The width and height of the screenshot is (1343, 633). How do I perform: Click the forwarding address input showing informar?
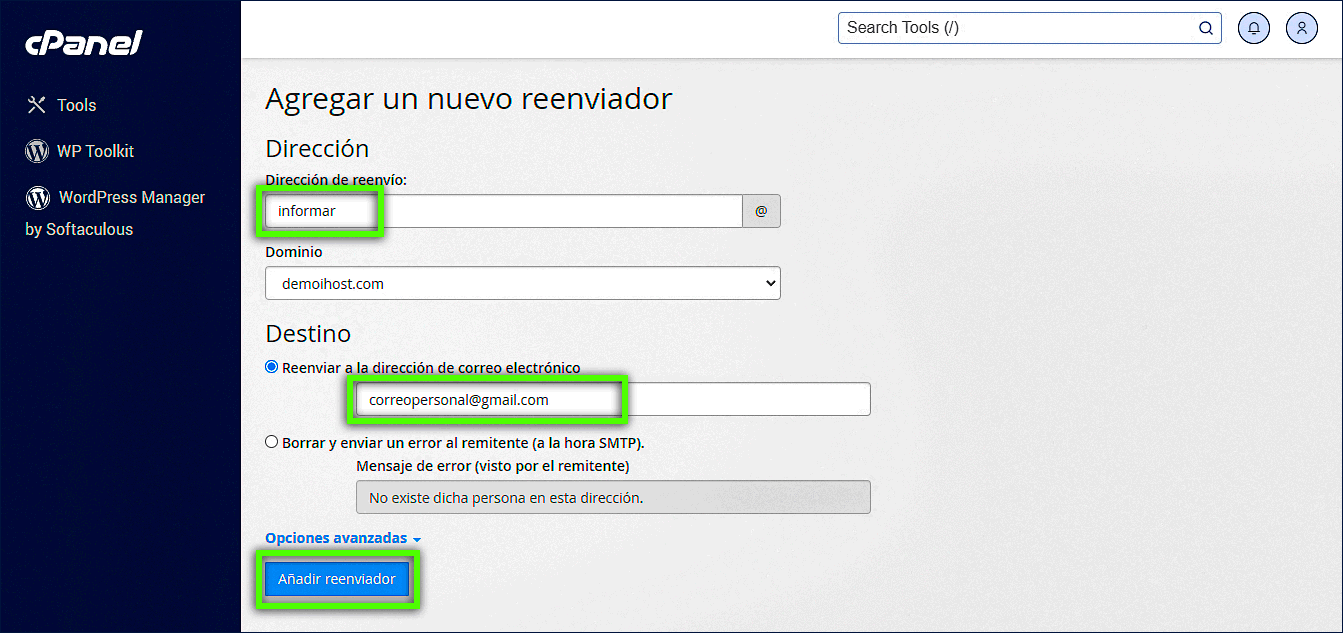point(319,210)
